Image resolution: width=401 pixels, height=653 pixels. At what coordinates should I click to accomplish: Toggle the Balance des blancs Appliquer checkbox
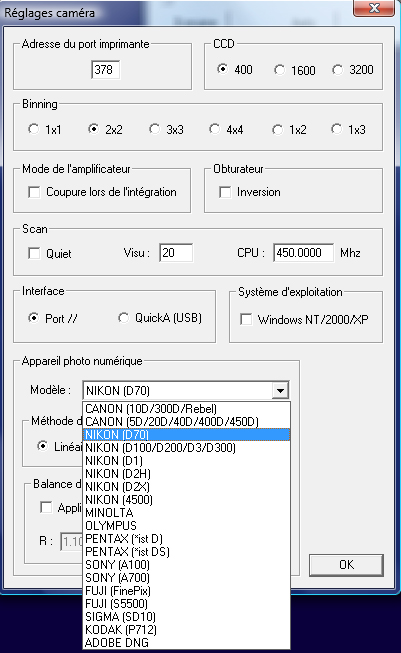pyautogui.click(x=46, y=507)
